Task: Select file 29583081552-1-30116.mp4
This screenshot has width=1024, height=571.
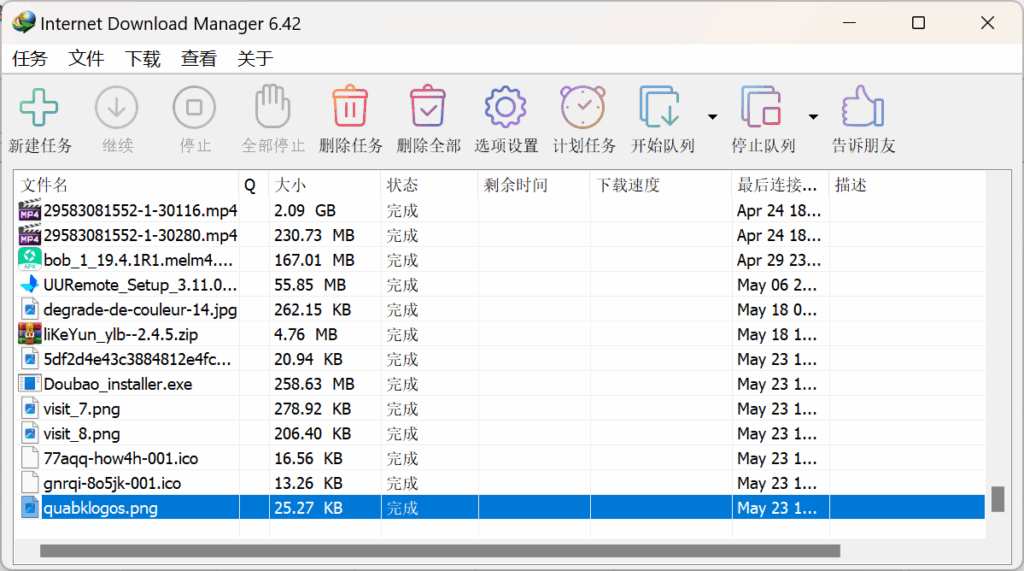Action: click(140, 210)
